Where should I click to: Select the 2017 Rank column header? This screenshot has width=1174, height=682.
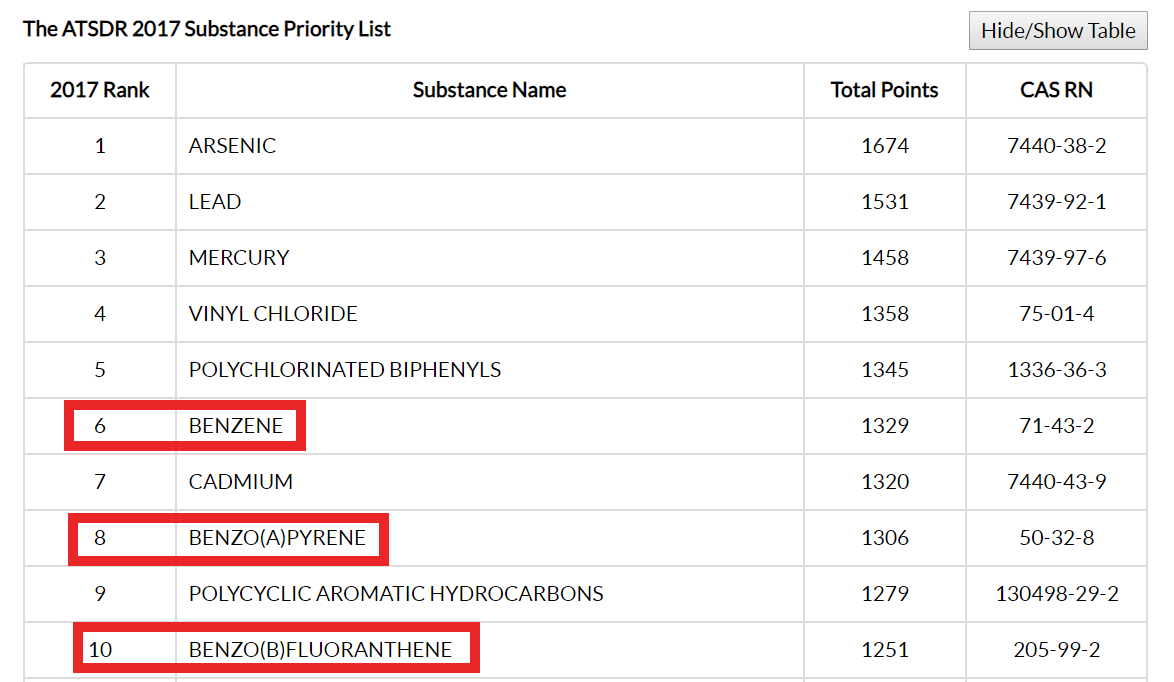(100, 90)
